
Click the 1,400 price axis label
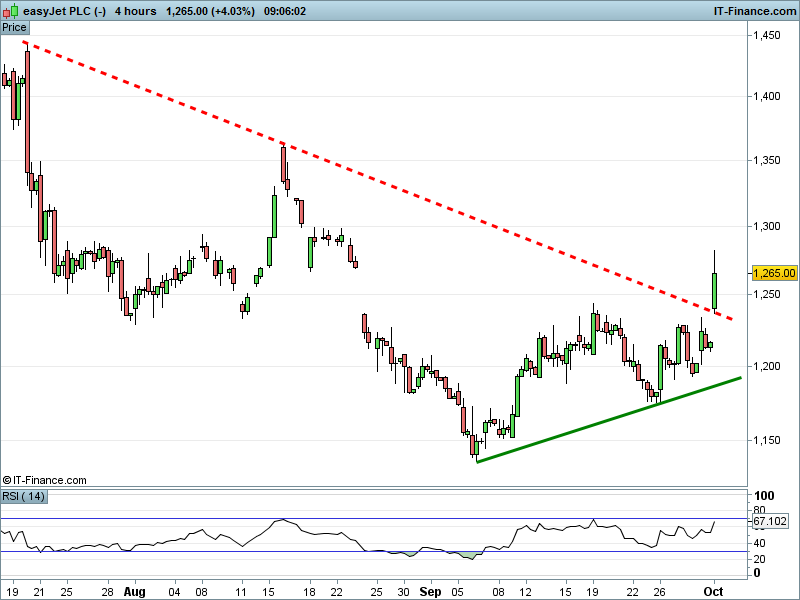(x=767, y=96)
